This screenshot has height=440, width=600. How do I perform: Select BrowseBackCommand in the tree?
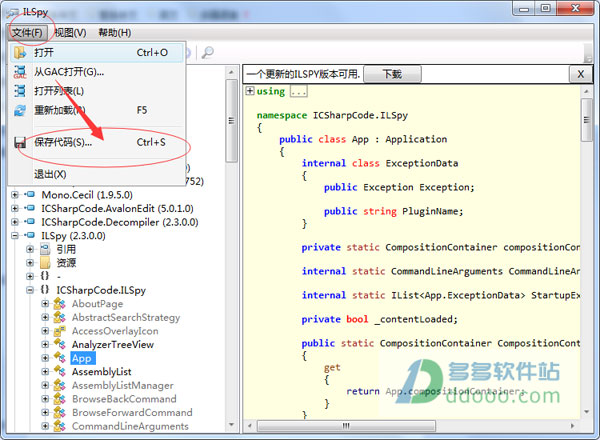pos(124,399)
